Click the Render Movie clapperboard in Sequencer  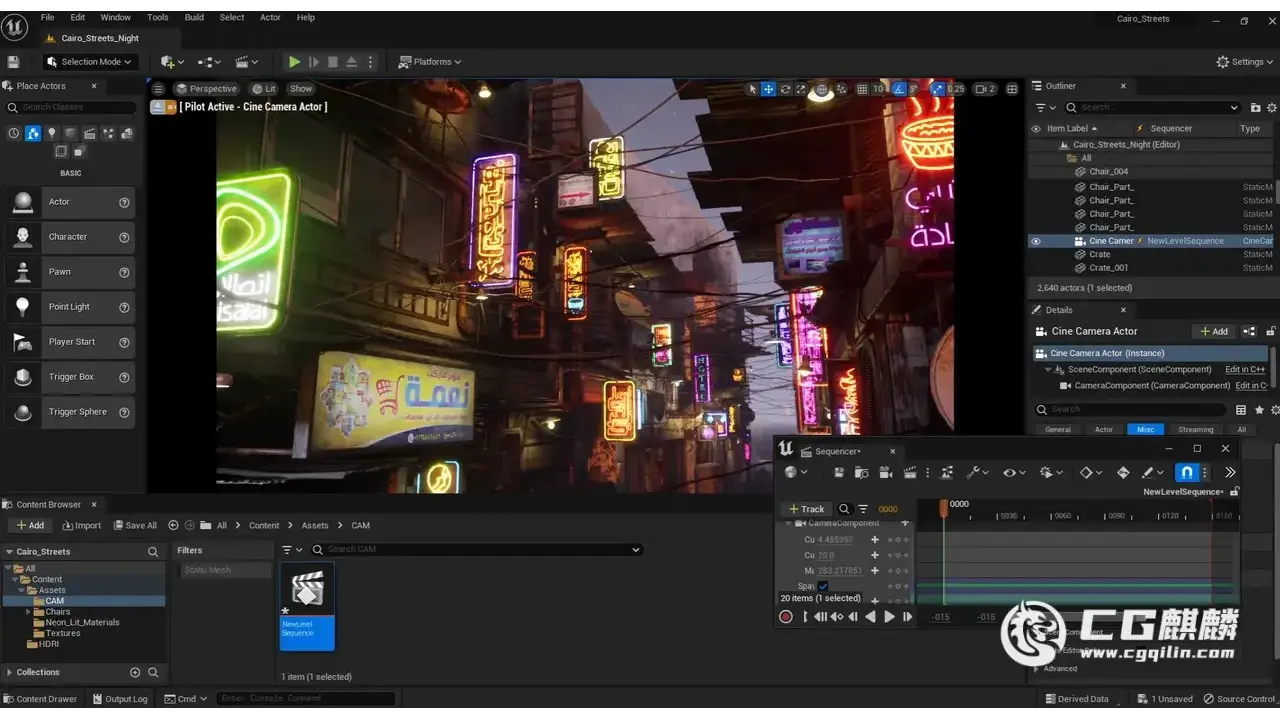(910, 473)
